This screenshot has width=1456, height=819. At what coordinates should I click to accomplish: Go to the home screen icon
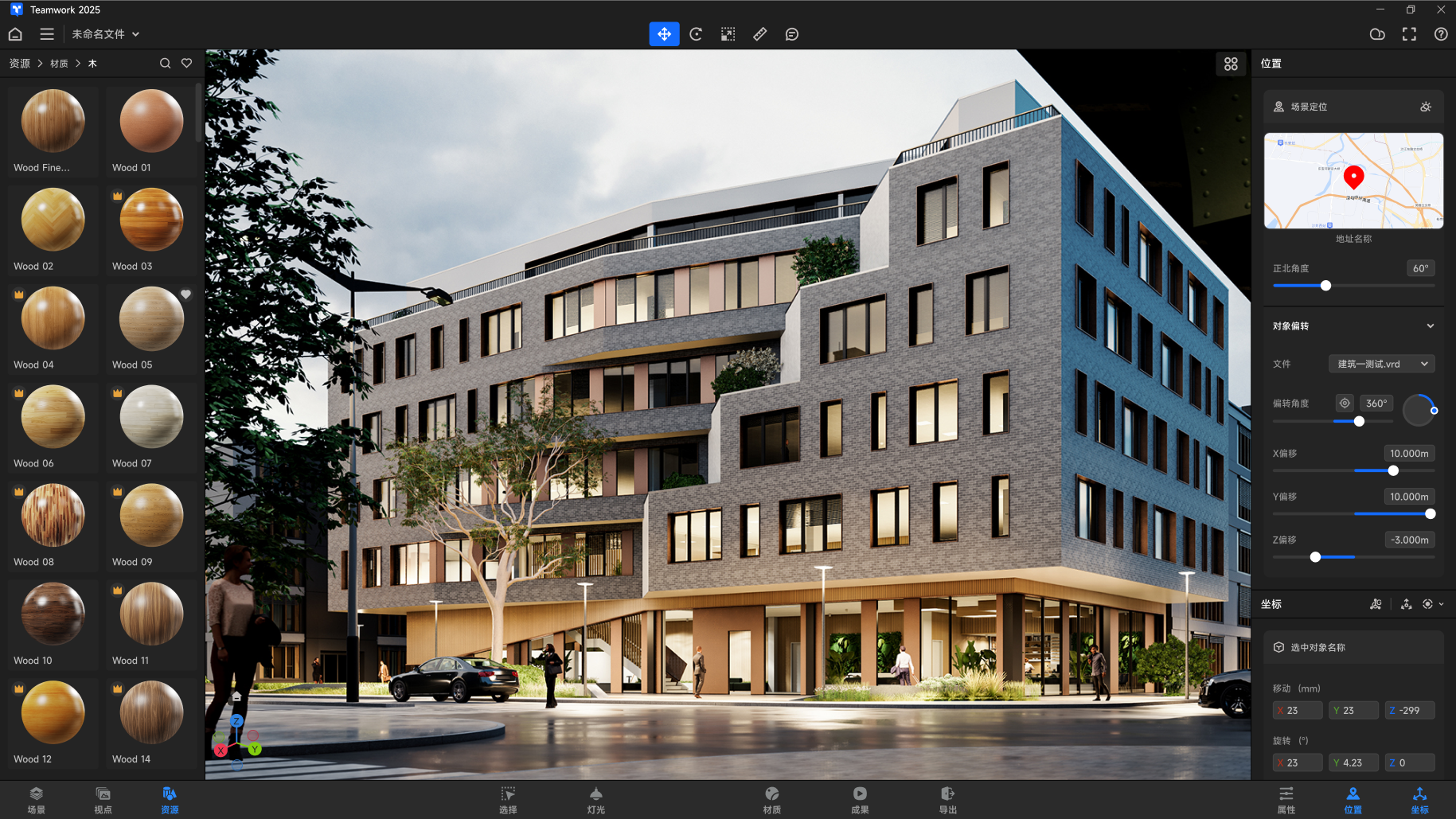15,34
